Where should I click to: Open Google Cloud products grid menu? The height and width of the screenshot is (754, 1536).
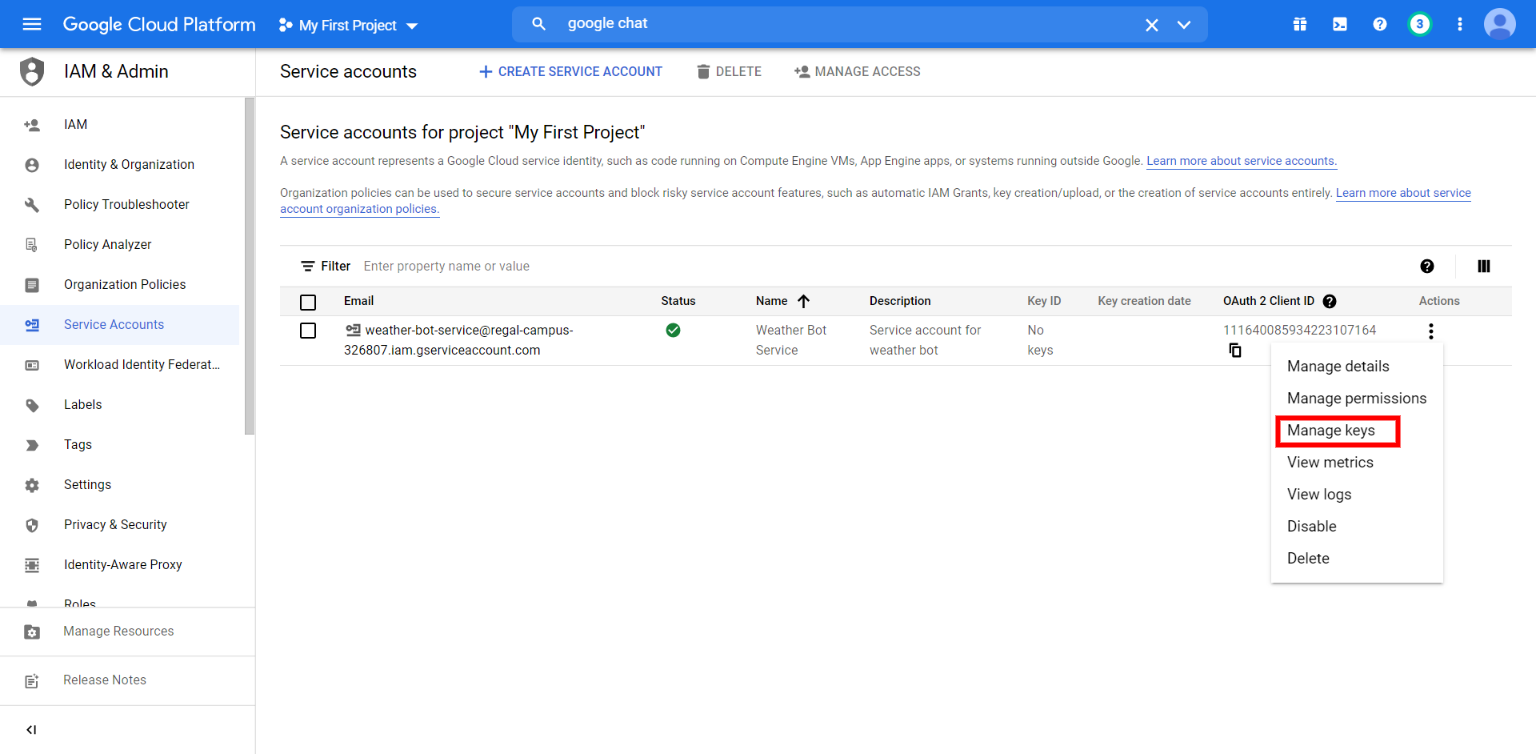(1299, 23)
